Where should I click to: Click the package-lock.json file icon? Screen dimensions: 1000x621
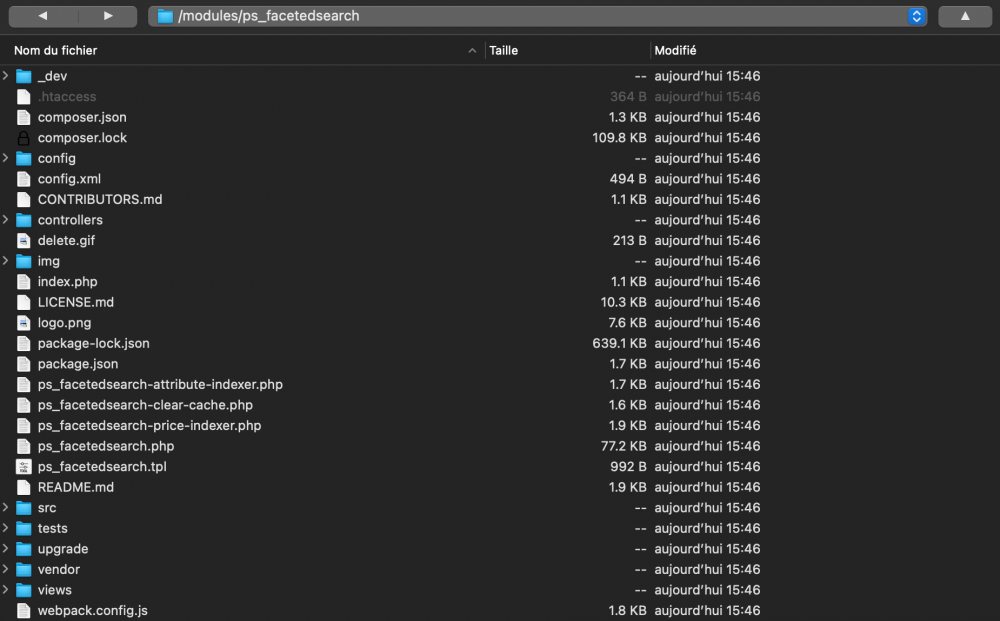tap(24, 343)
